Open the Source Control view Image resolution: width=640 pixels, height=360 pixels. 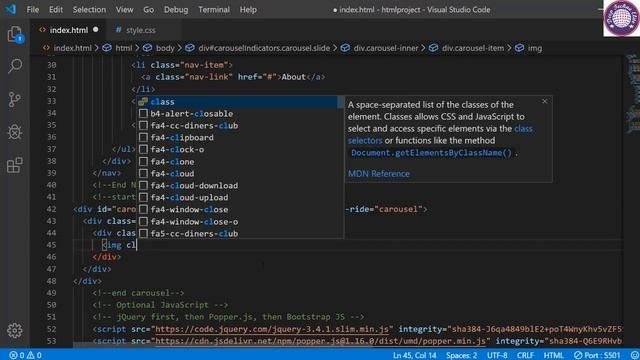click(x=15, y=99)
